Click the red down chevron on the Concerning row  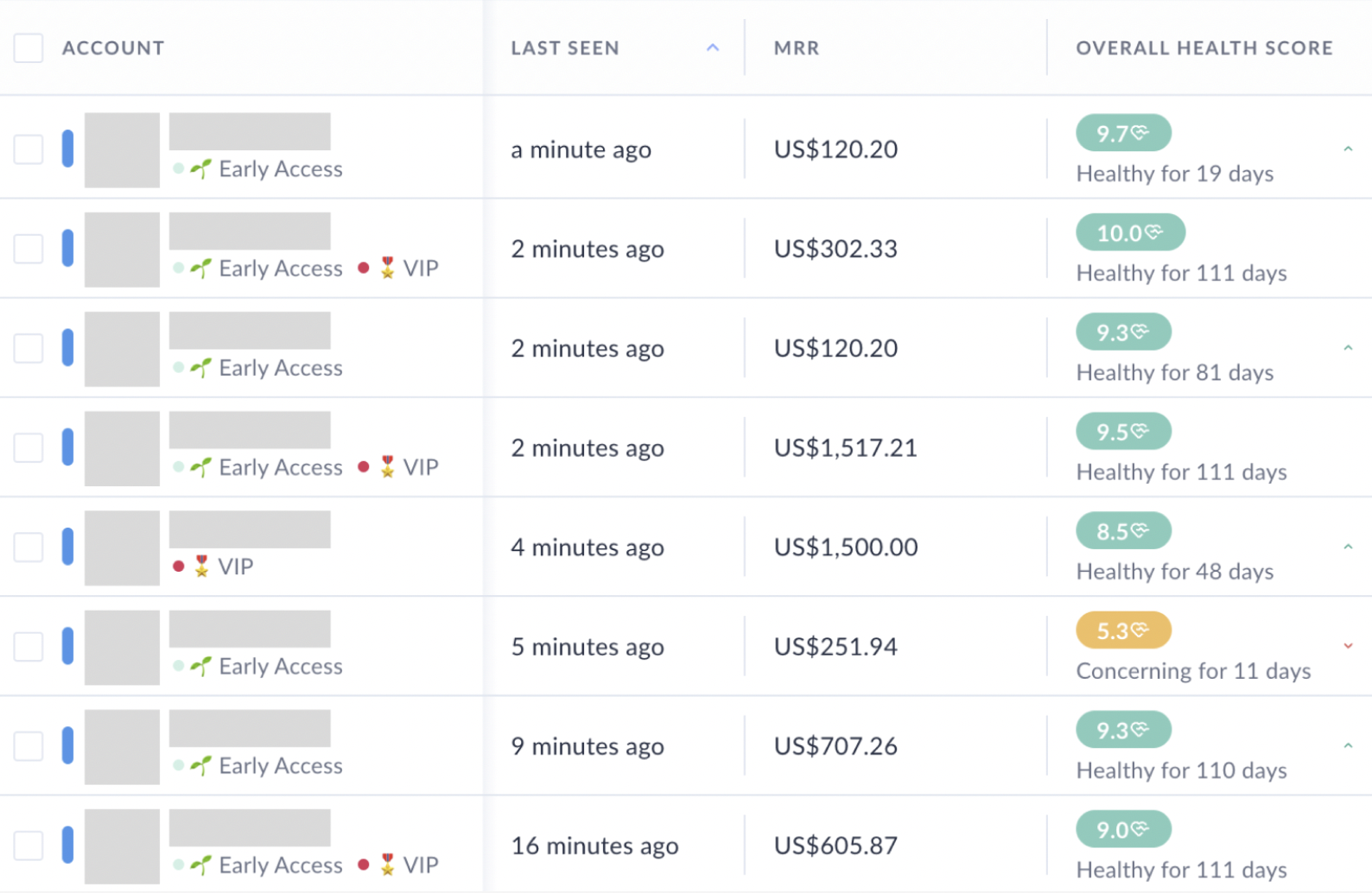[x=1348, y=646]
